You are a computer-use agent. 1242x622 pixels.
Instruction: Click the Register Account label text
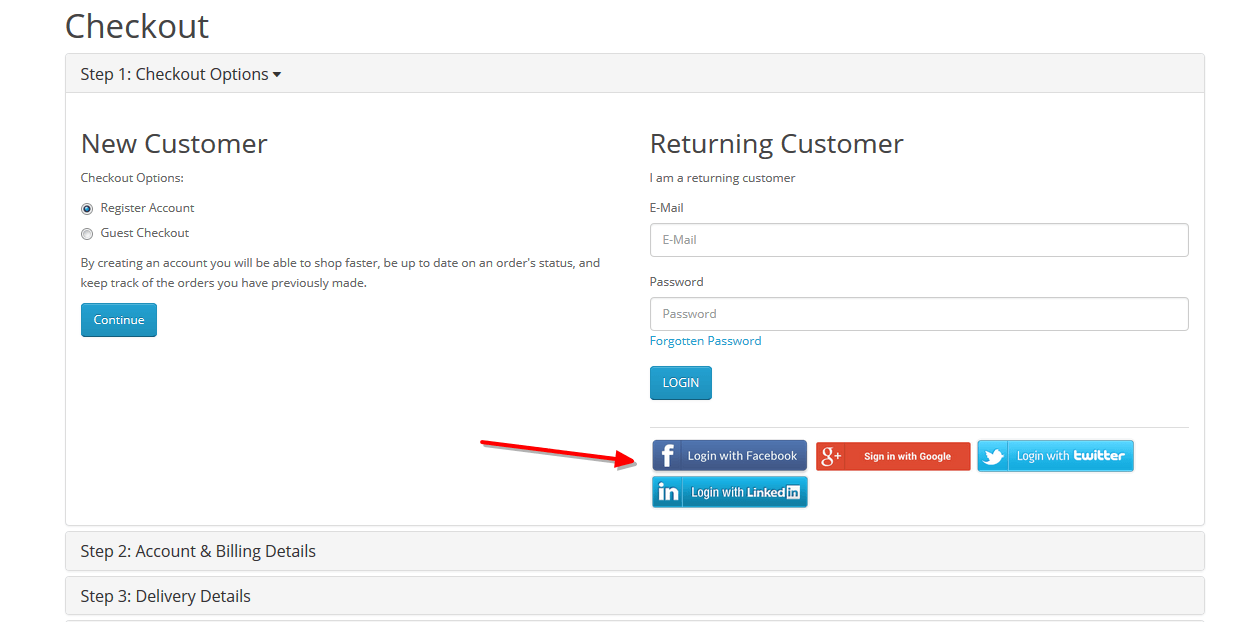coord(147,208)
